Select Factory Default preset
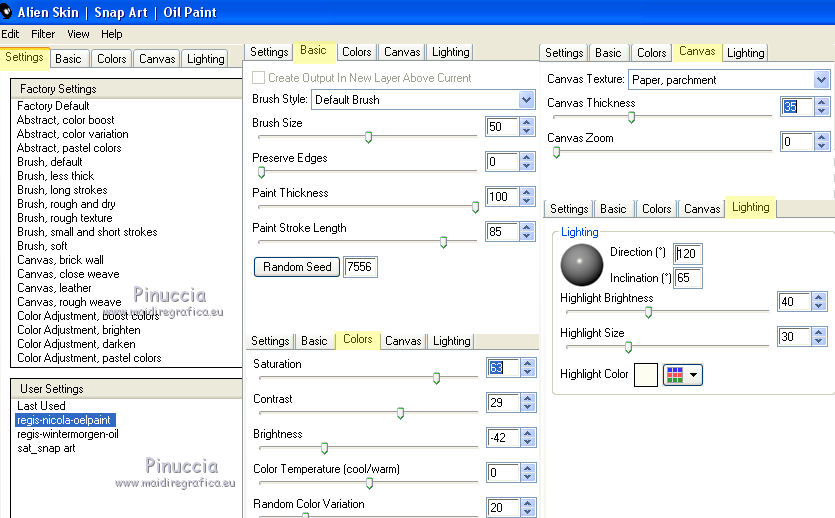The width and height of the screenshot is (835, 518). (x=53, y=106)
